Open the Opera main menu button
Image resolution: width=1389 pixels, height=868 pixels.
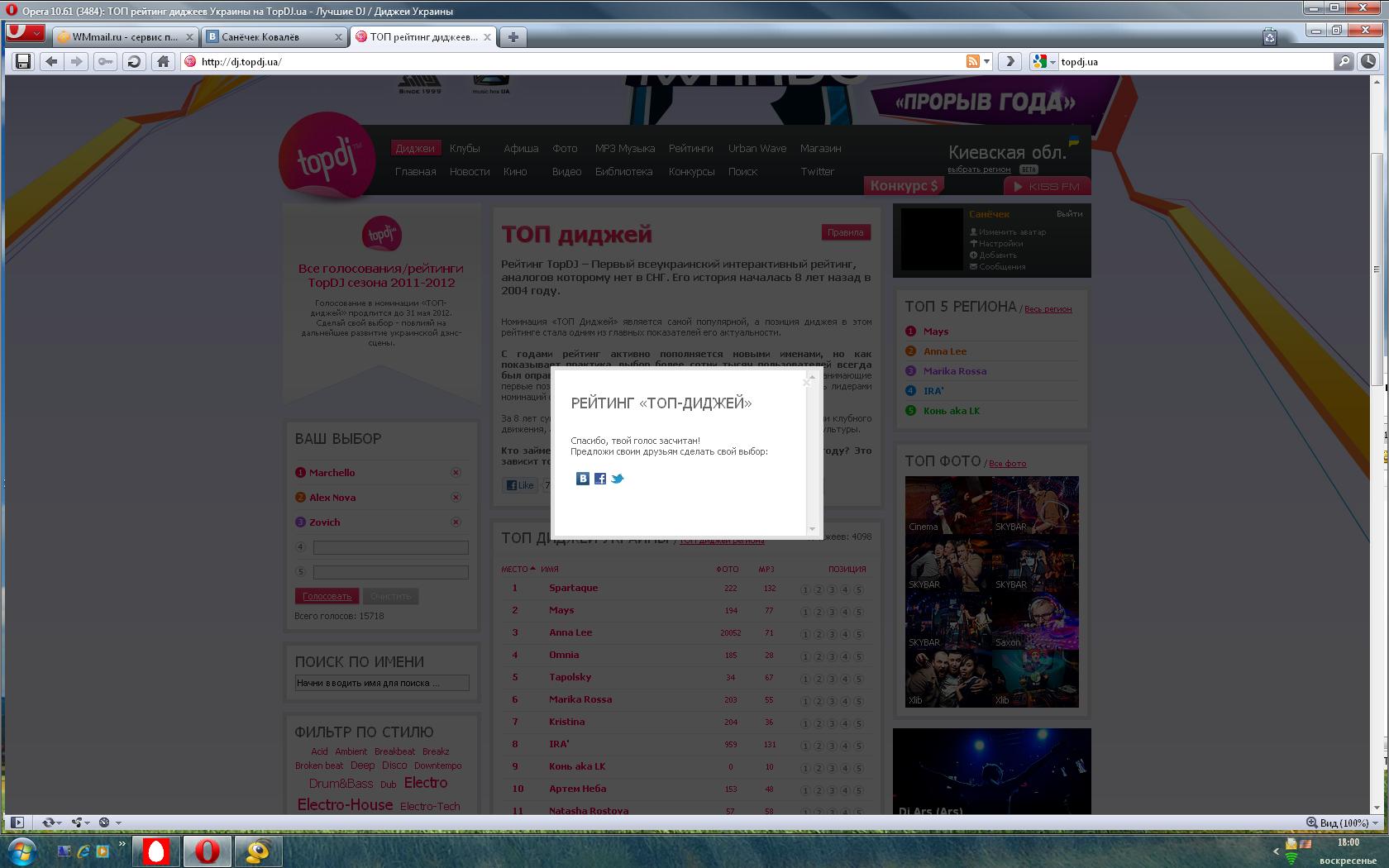click(x=26, y=32)
